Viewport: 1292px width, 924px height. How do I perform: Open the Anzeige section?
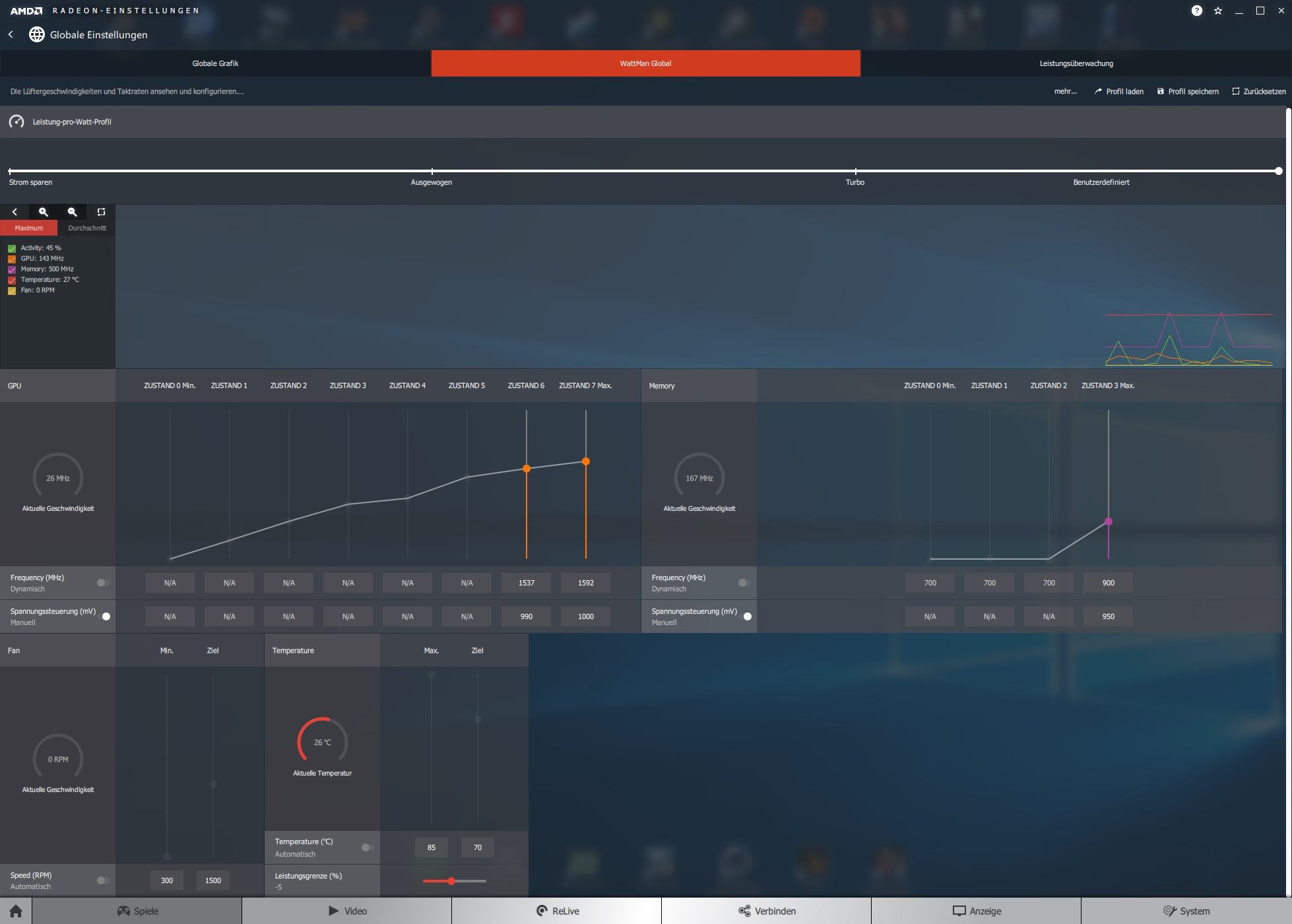pyautogui.click(x=977, y=911)
